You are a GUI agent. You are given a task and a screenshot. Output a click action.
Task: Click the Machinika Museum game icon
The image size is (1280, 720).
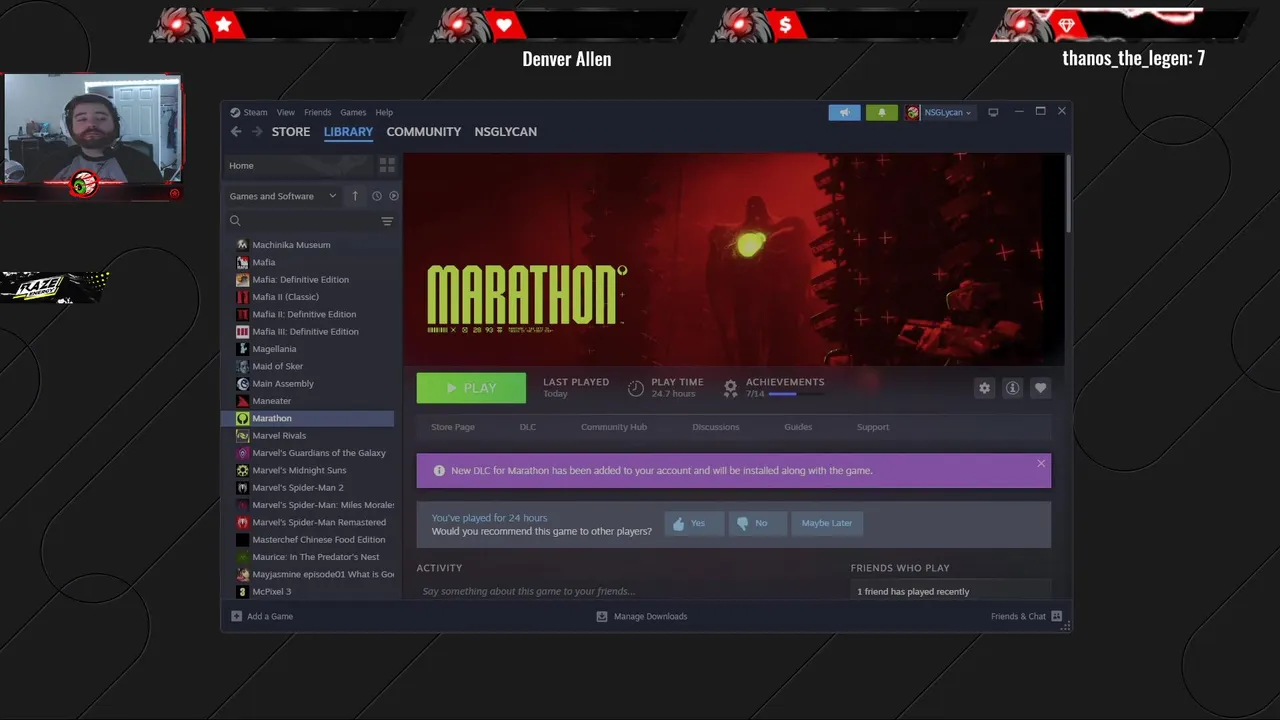[242, 245]
